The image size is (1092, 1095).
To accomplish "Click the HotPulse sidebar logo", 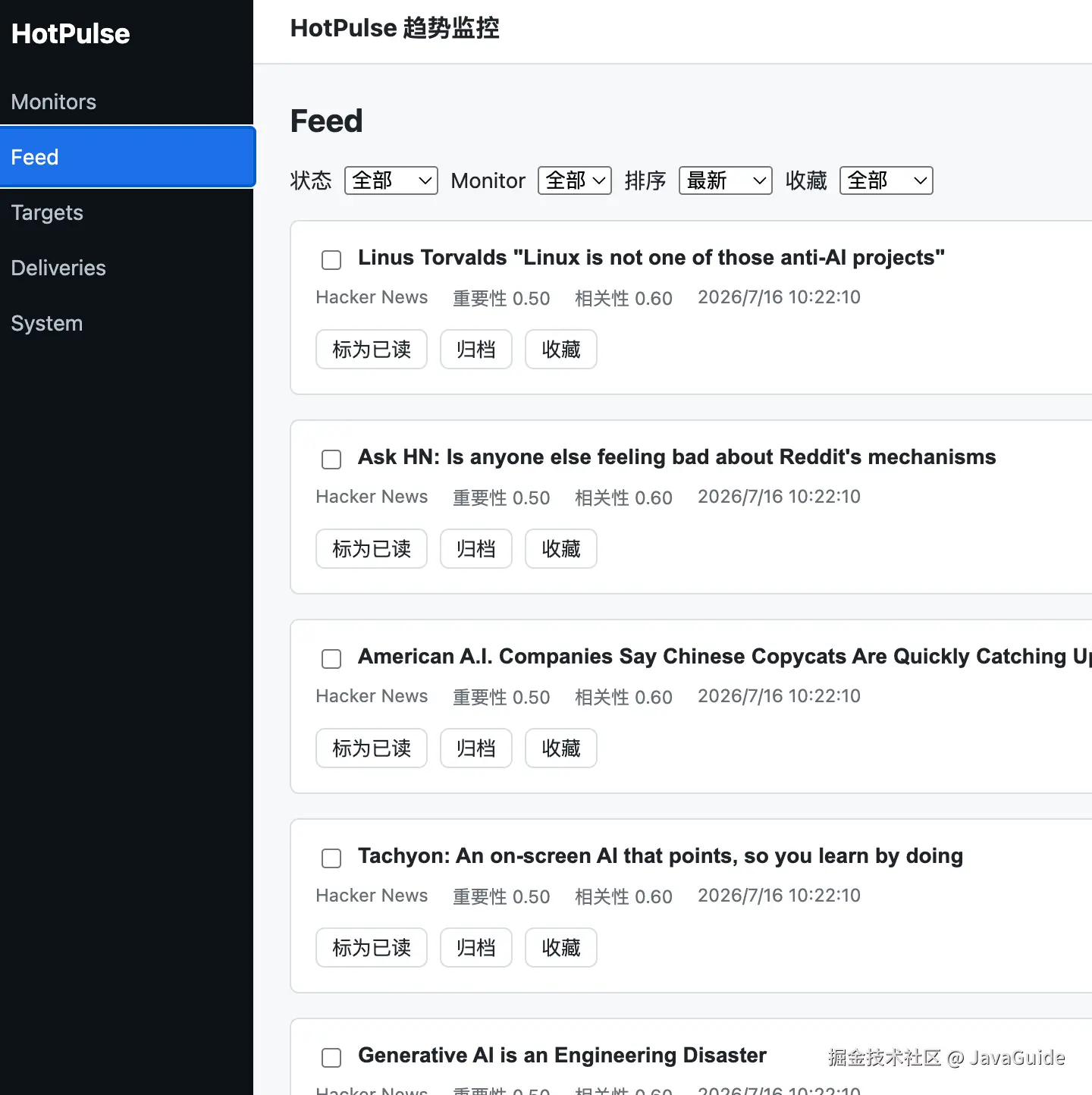I will 71,33.
